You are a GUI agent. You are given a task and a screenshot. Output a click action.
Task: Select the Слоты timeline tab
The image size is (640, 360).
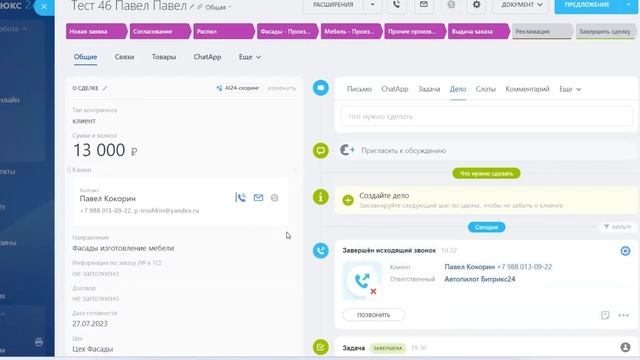pyautogui.click(x=486, y=89)
